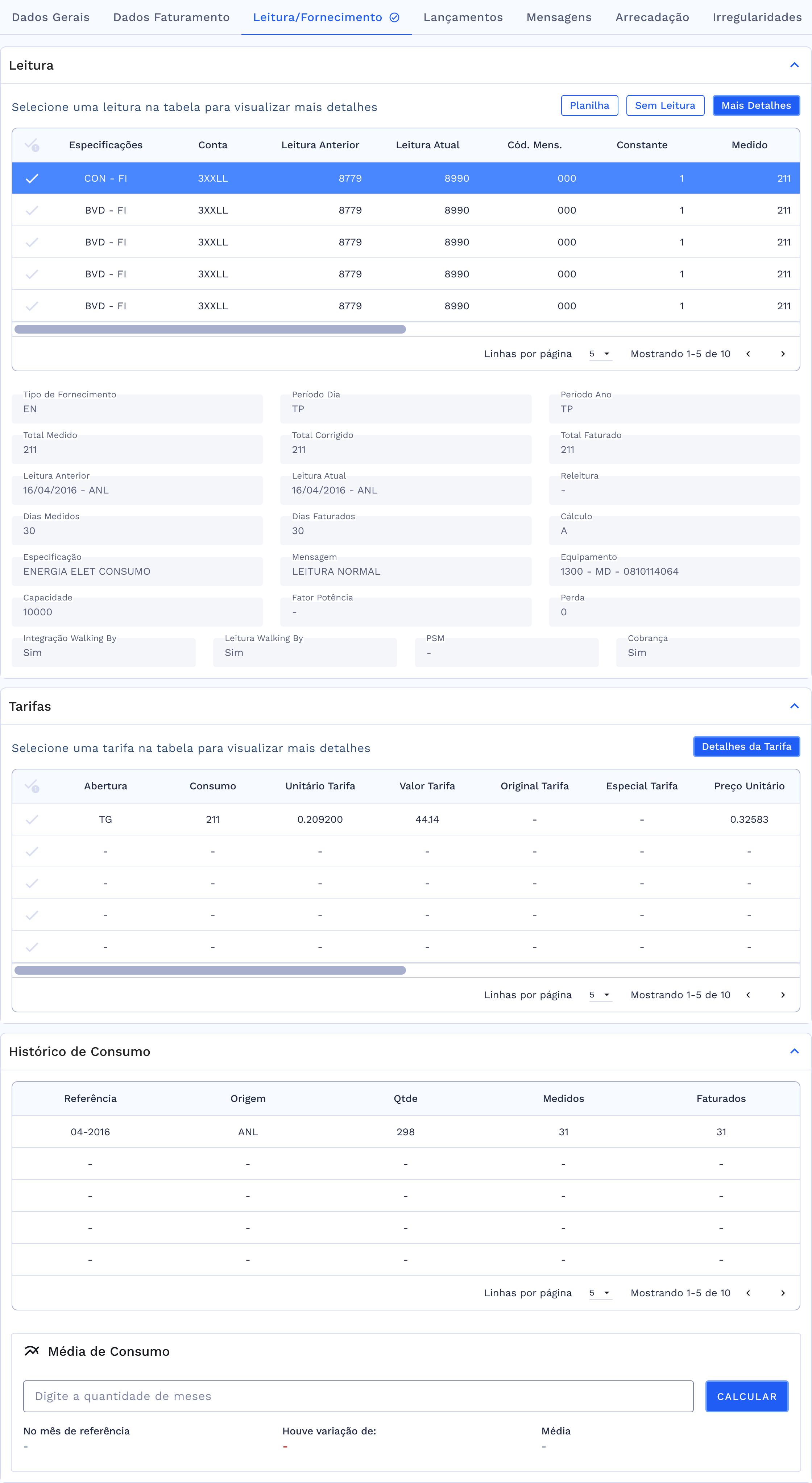Previous page arrow in Histórico de Consumo

(x=748, y=1293)
